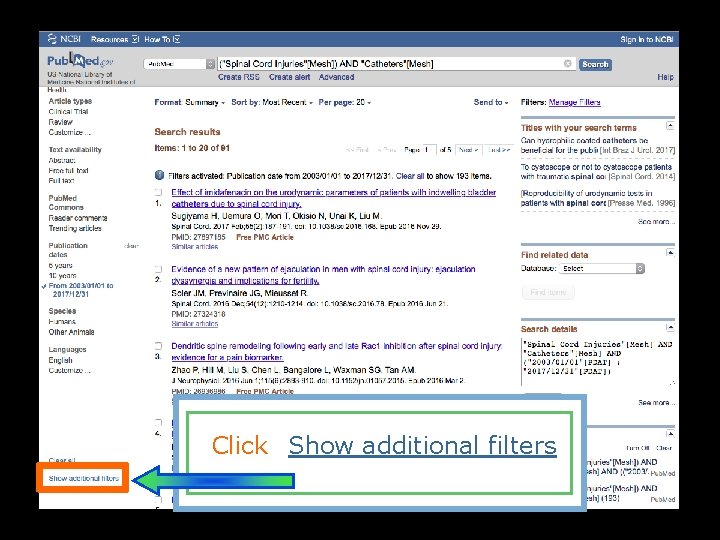Filter by English language

61,360
